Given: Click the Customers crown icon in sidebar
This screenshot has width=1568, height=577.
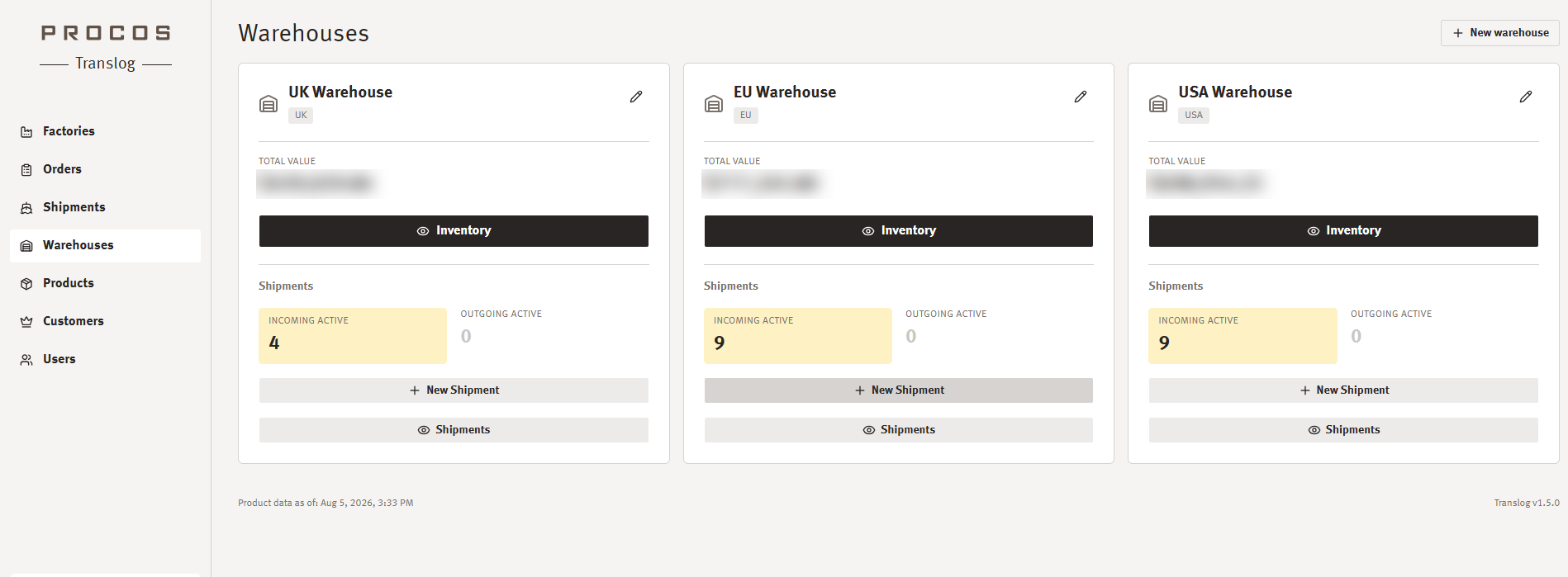Looking at the screenshot, I should pos(26,322).
